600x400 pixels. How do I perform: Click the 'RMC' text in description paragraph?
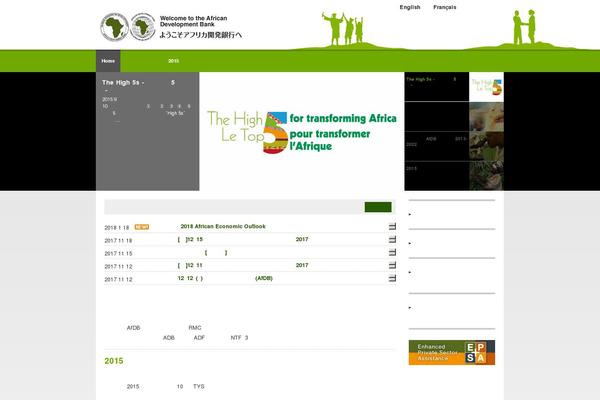(x=195, y=328)
